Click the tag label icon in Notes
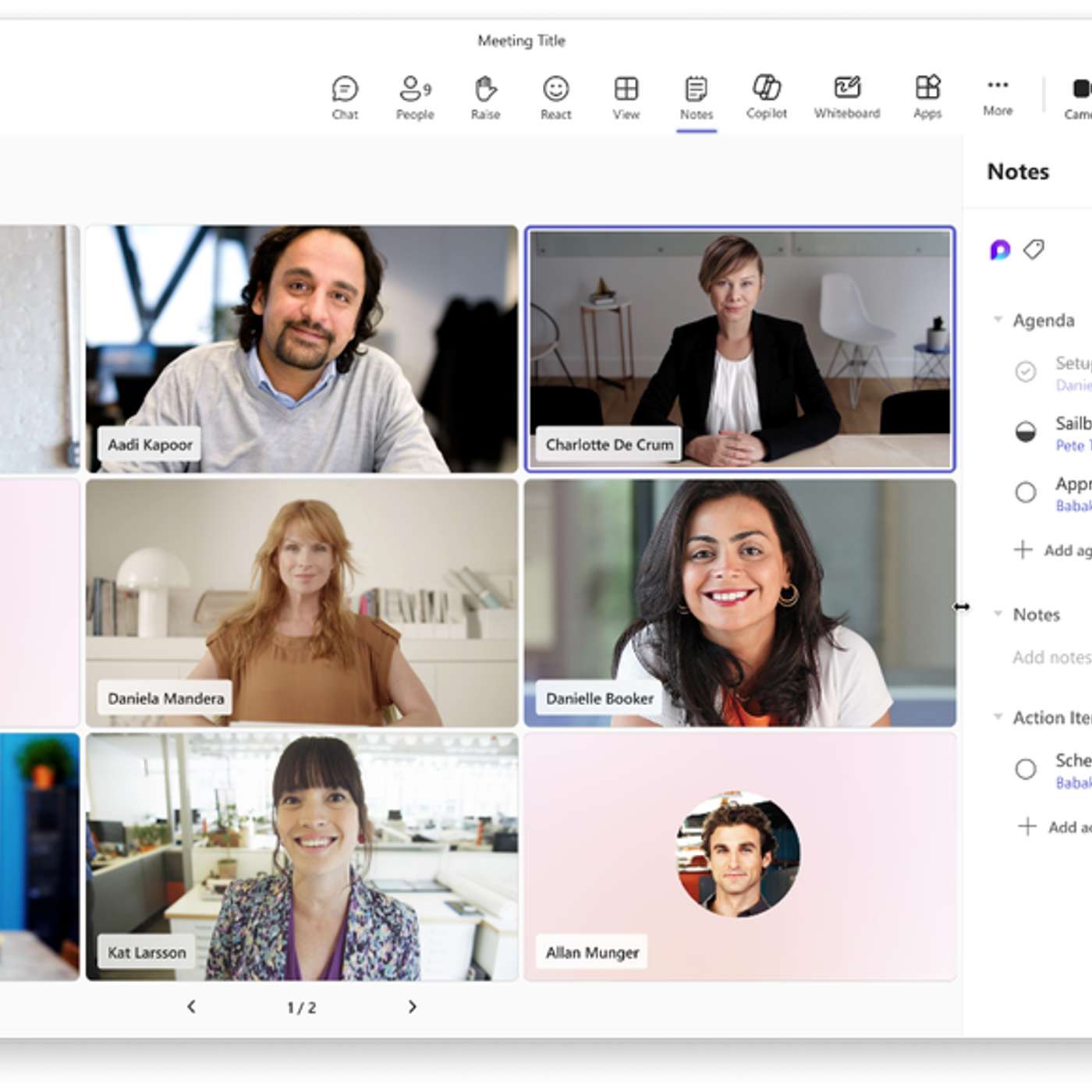The image size is (1092, 1092). (1033, 250)
